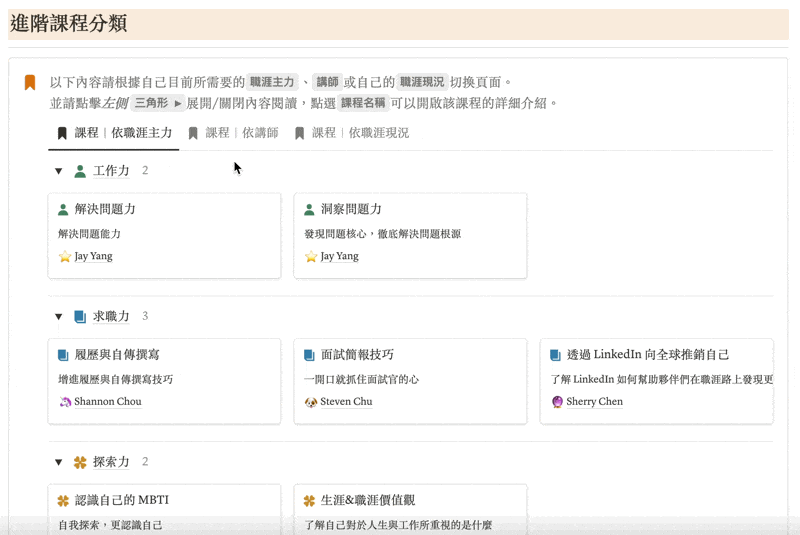Image resolution: width=800 pixels, height=535 pixels.
Task: Collapse the 工作力 group triangle
Action: (59, 171)
